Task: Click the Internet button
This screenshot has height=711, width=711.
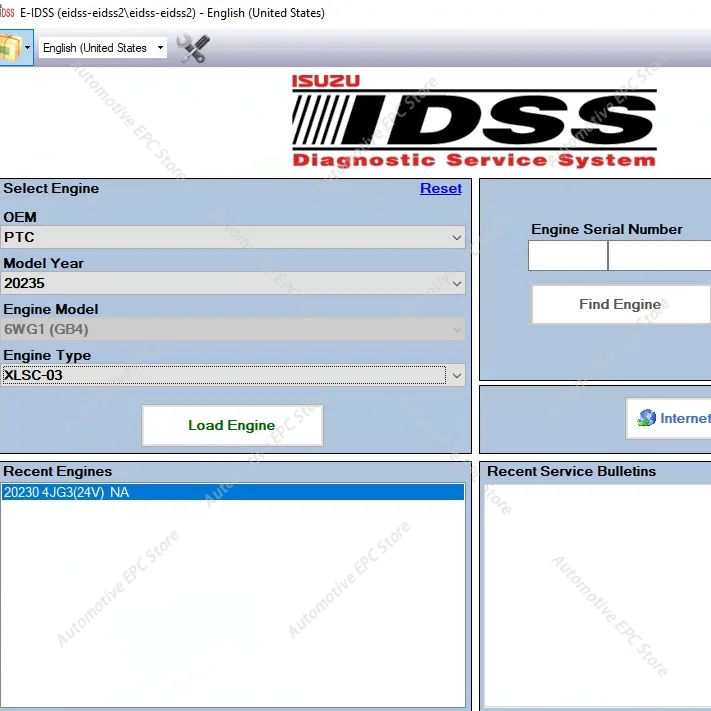Action: (x=668, y=418)
